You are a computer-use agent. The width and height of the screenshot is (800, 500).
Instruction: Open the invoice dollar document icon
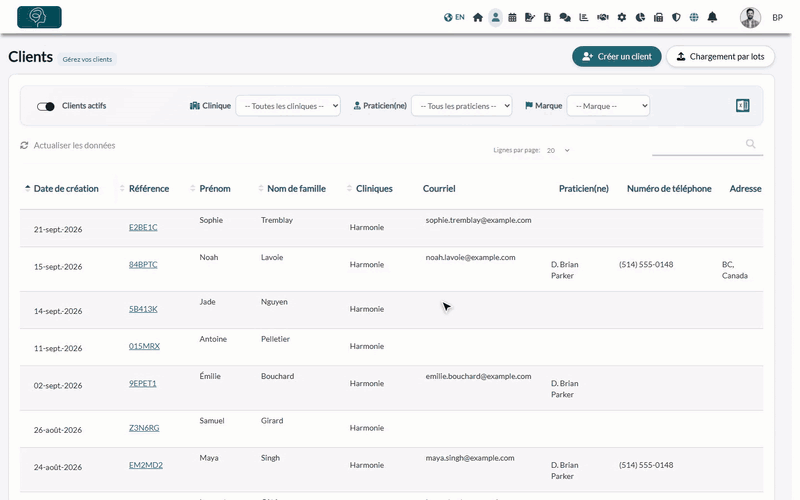(x=547, y=17)
